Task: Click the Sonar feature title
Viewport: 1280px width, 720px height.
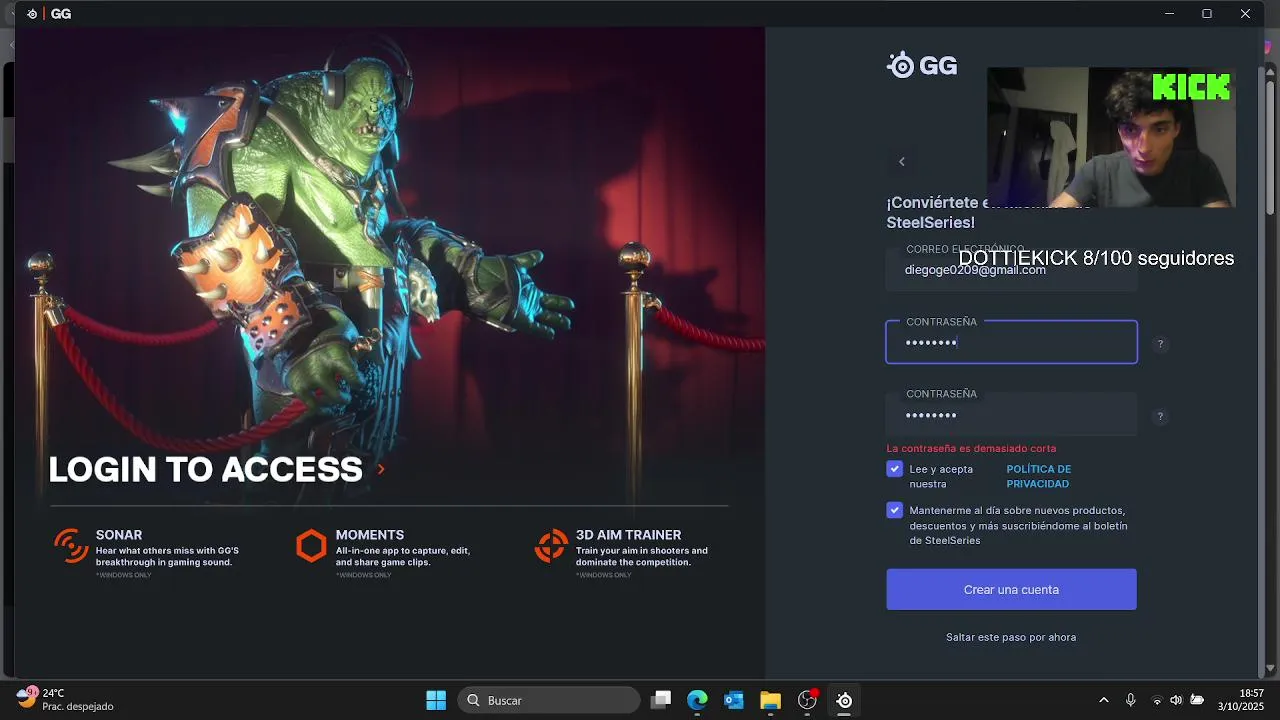Action: (x=119, y=535)
